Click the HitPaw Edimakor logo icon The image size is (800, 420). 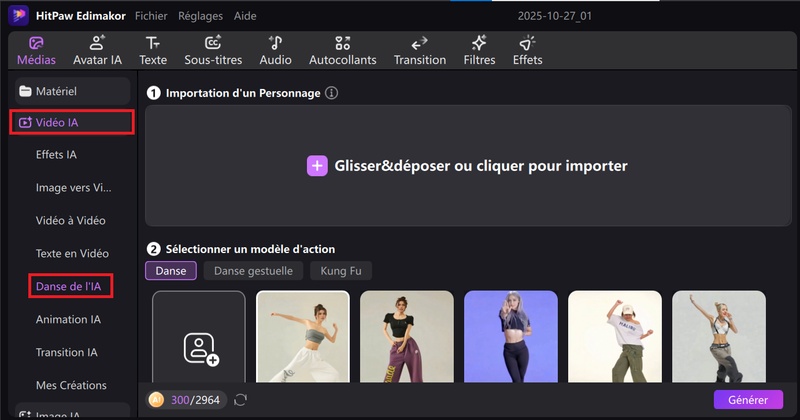[18, 15]
